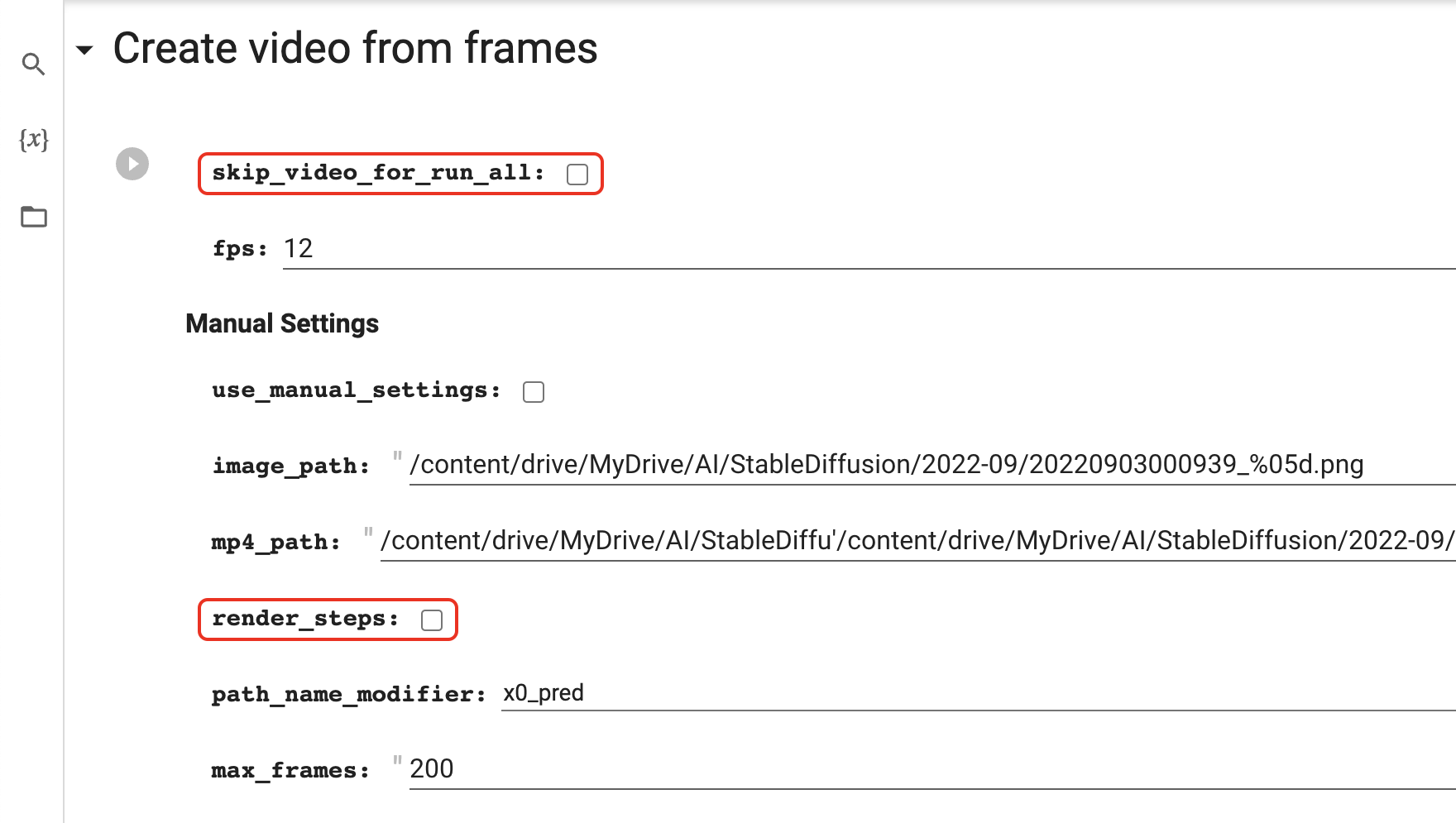Enable skip_video_for_run_all checkbox
Screen dimensions: 1456x823
[577, 174]
